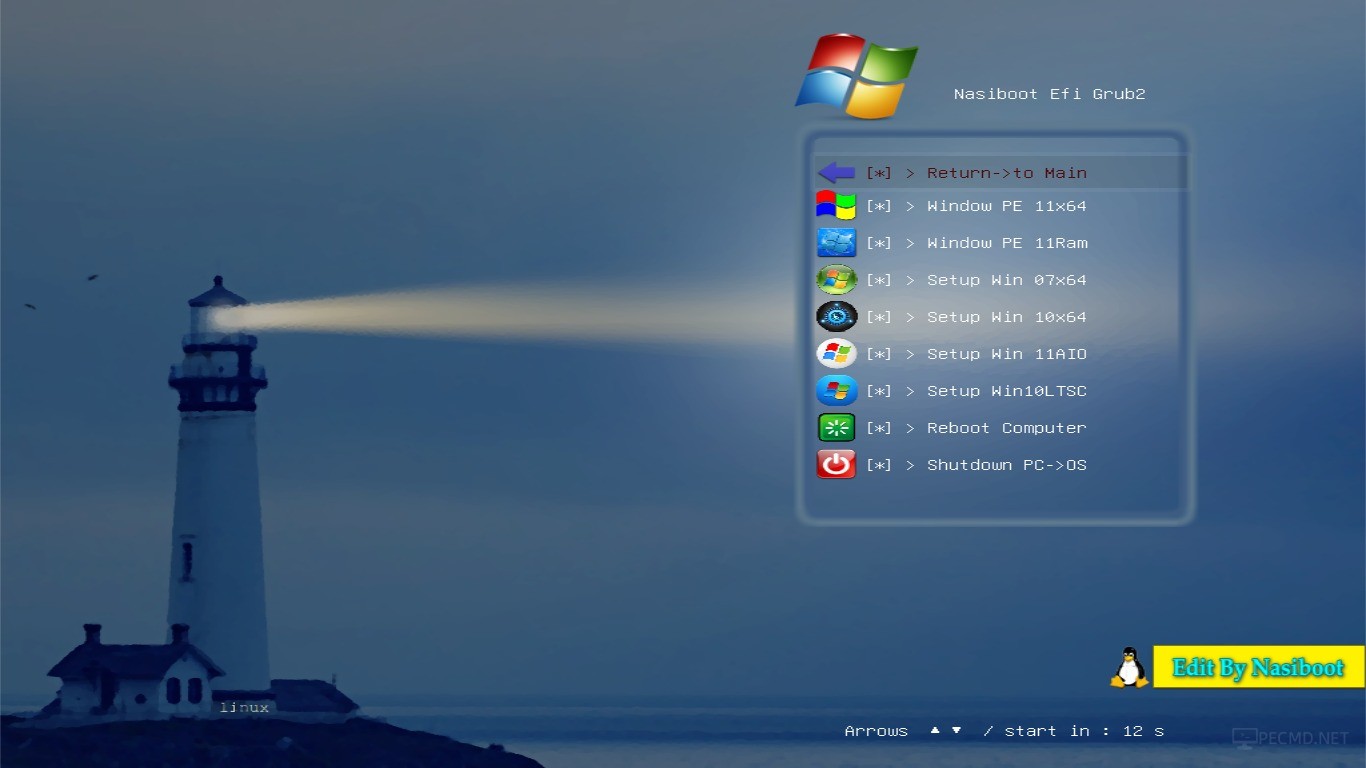Click the blue icon beside Window PE 11Ram
The image size is (1366, 768).
(x=836, y=243)
